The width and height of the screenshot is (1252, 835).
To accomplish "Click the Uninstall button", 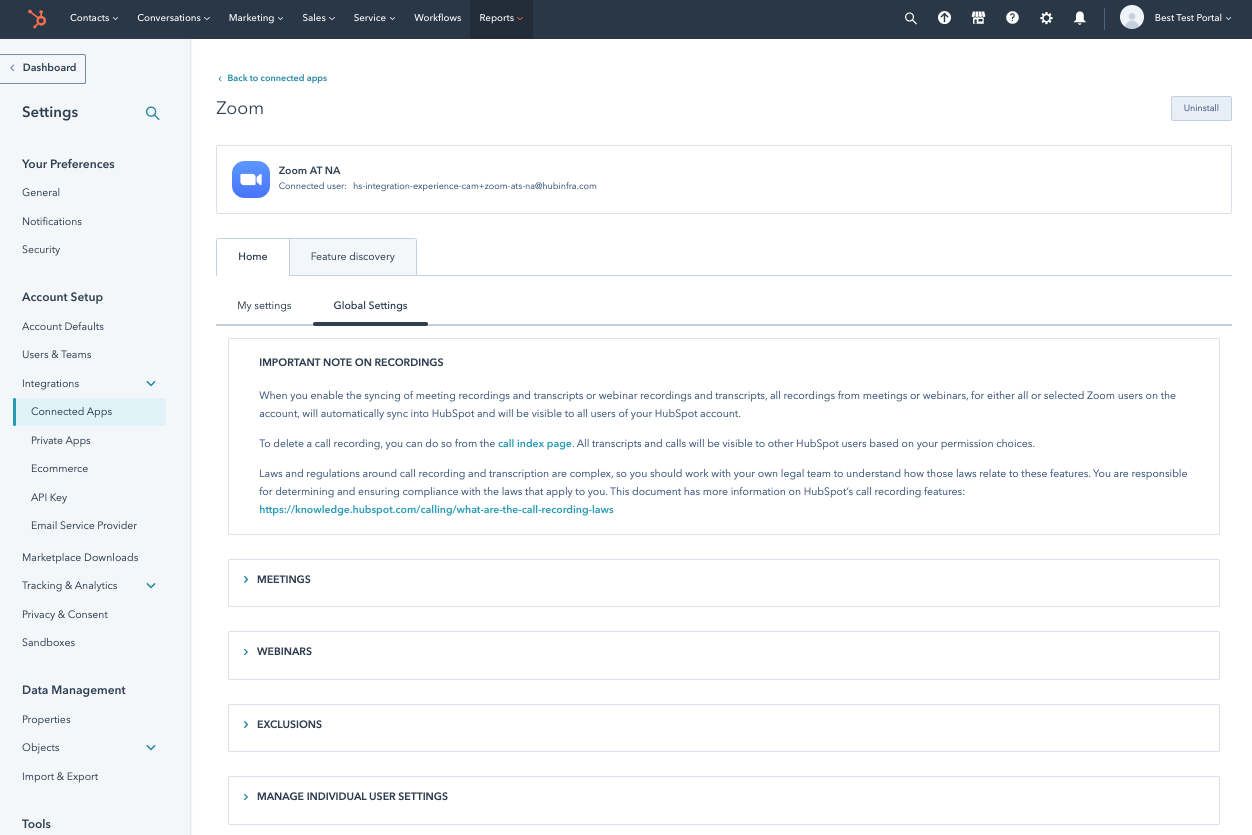I will [1201, 108].
